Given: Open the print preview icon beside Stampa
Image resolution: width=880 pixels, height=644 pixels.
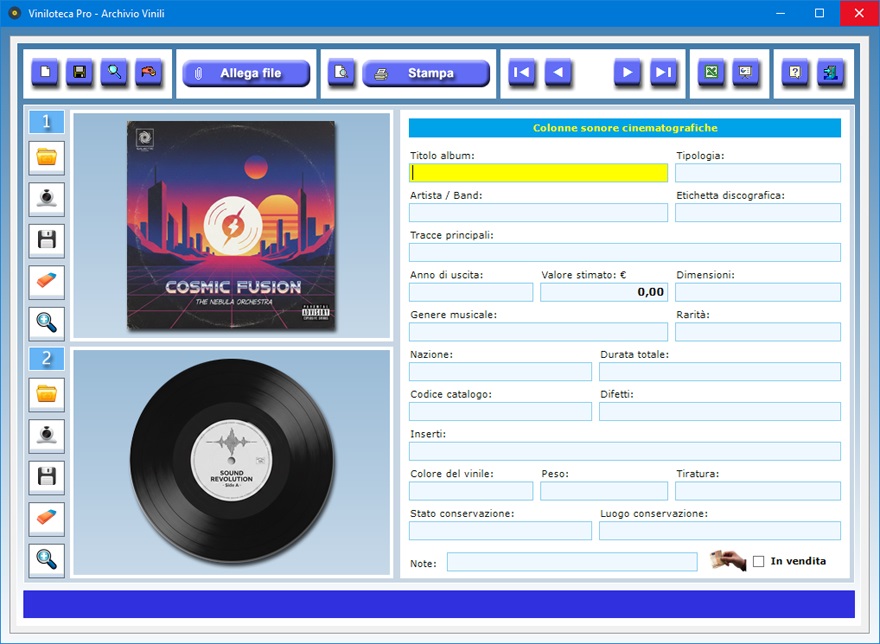Looking at the screenshot, I should click(x=341, y=73).
